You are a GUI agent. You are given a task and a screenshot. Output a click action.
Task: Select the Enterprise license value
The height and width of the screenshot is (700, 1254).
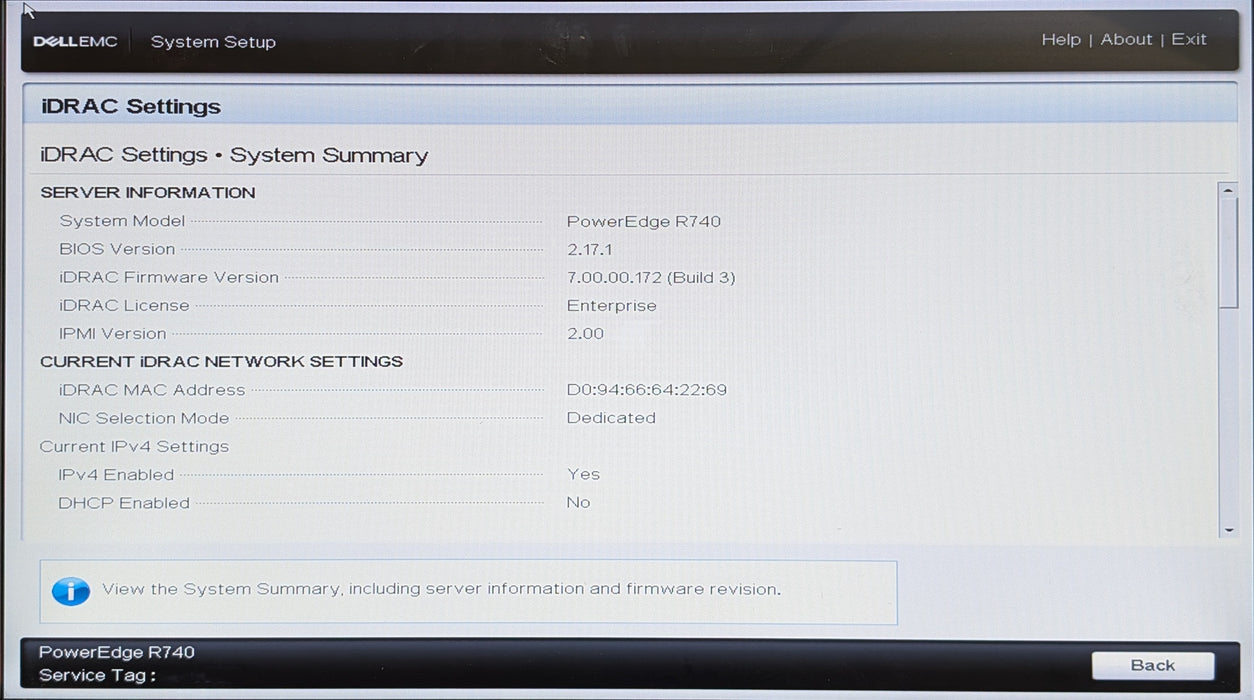tap(612, 306)
